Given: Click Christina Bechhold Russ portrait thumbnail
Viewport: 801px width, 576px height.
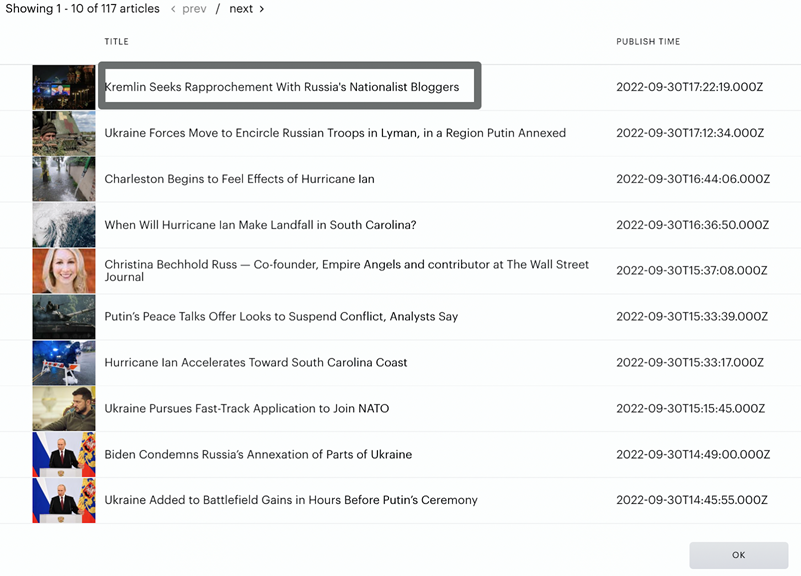Looking at the screenshot, I should tap(64, 271).
